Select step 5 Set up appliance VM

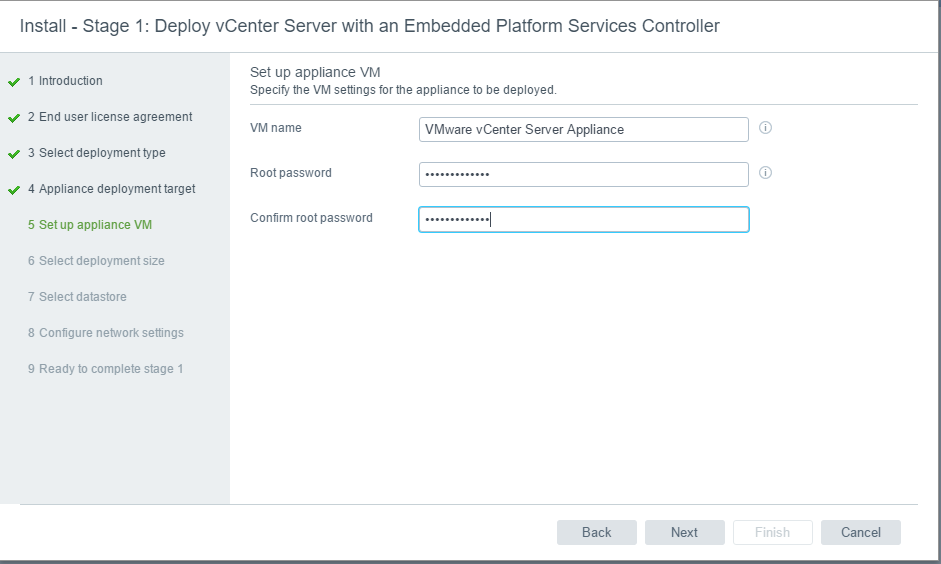click(90, 225)
